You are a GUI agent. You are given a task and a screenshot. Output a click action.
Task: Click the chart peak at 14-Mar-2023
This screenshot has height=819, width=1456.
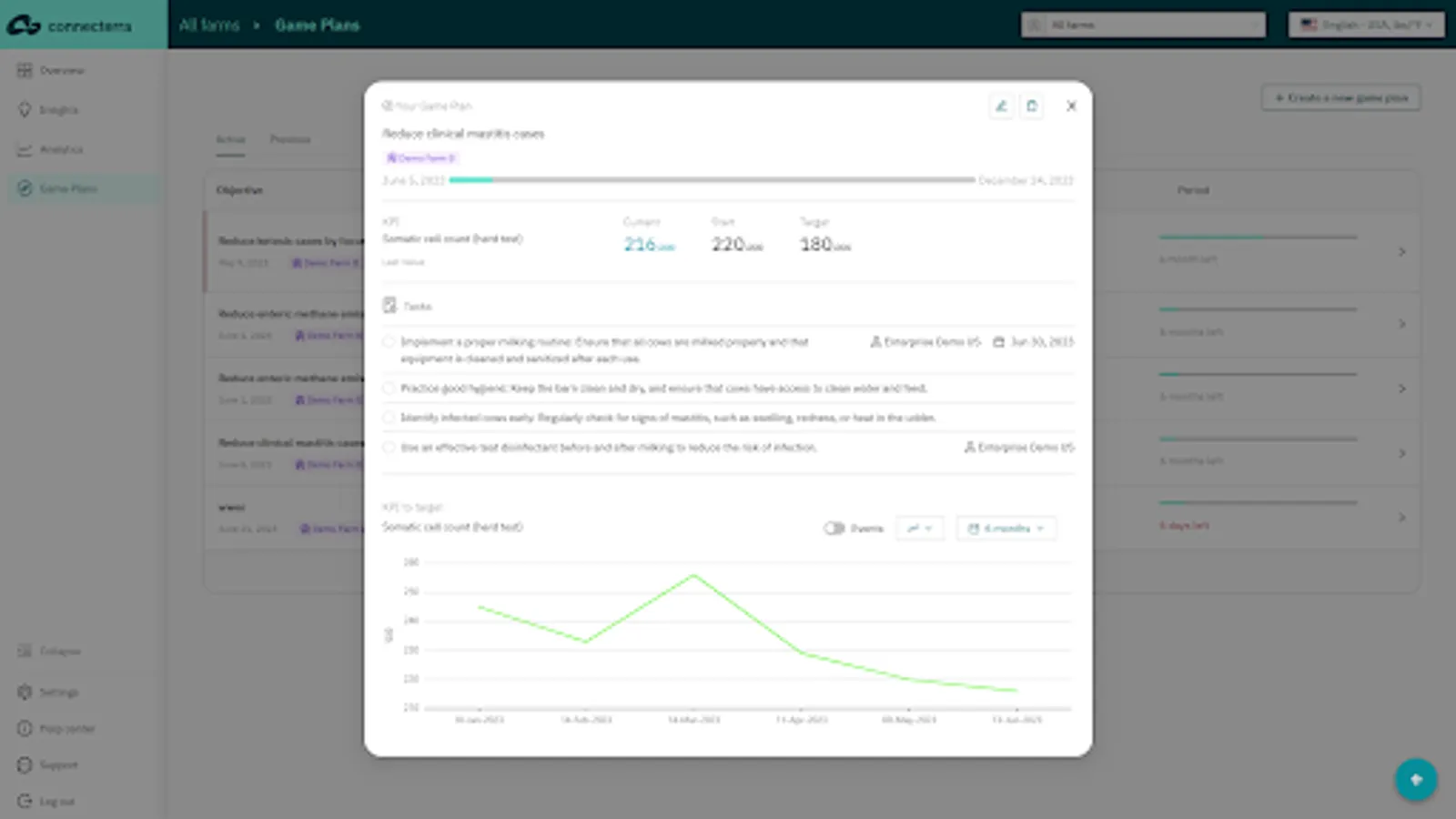coord(693,575)
